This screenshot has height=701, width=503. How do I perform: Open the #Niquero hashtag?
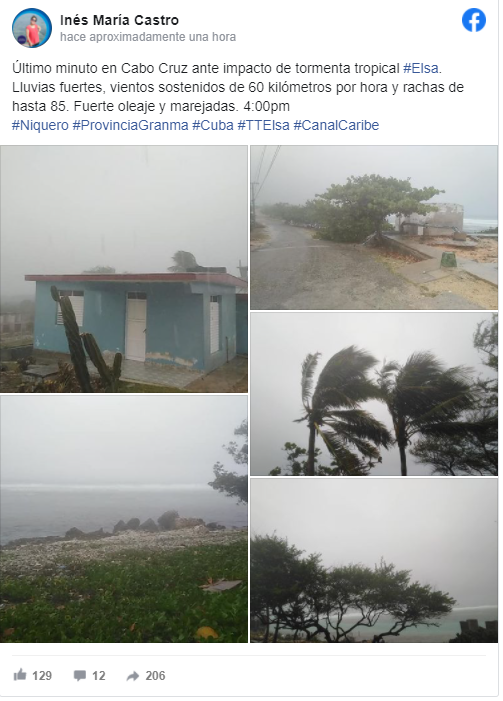(40, 125)
